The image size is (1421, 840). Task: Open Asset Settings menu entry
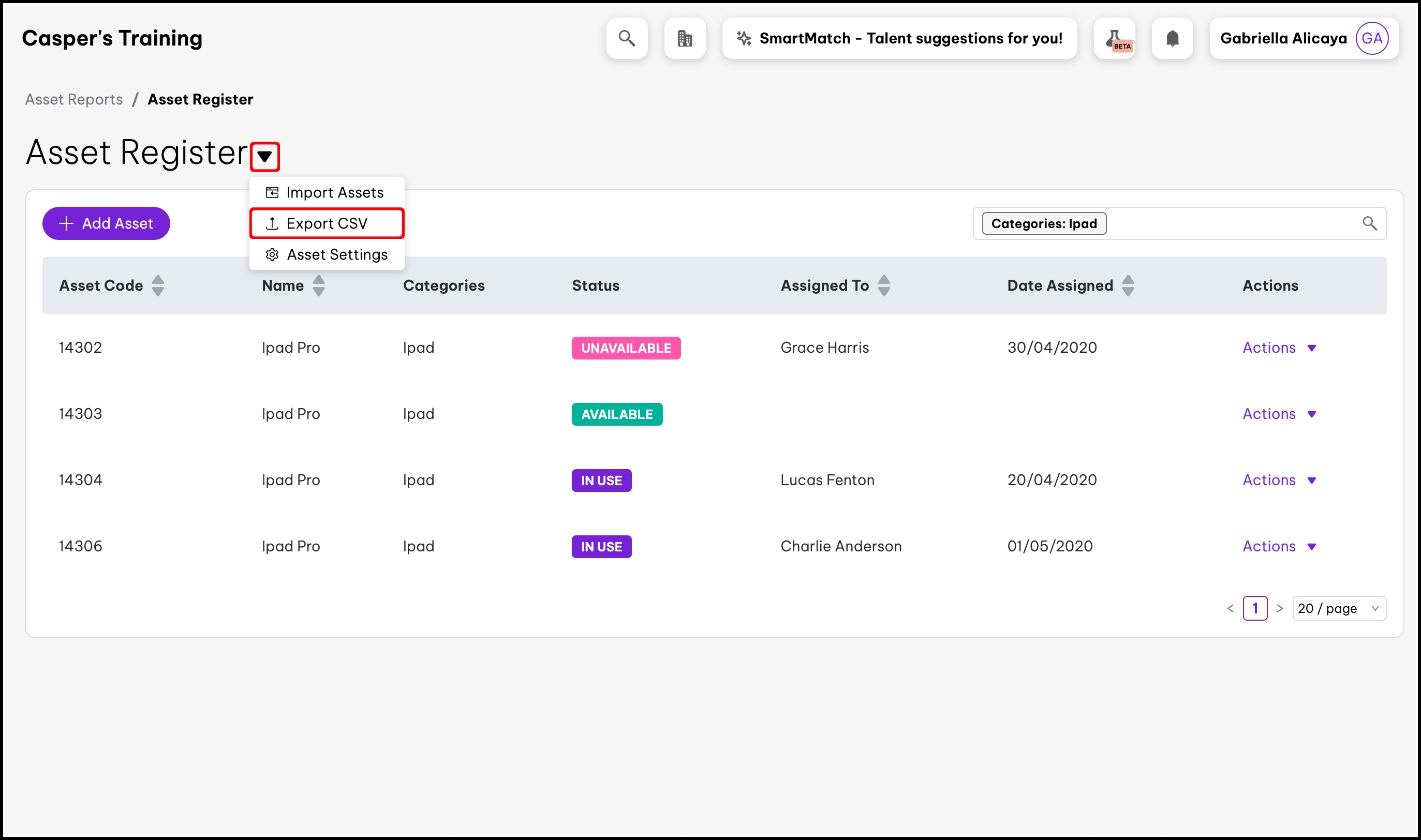point(327,254)
